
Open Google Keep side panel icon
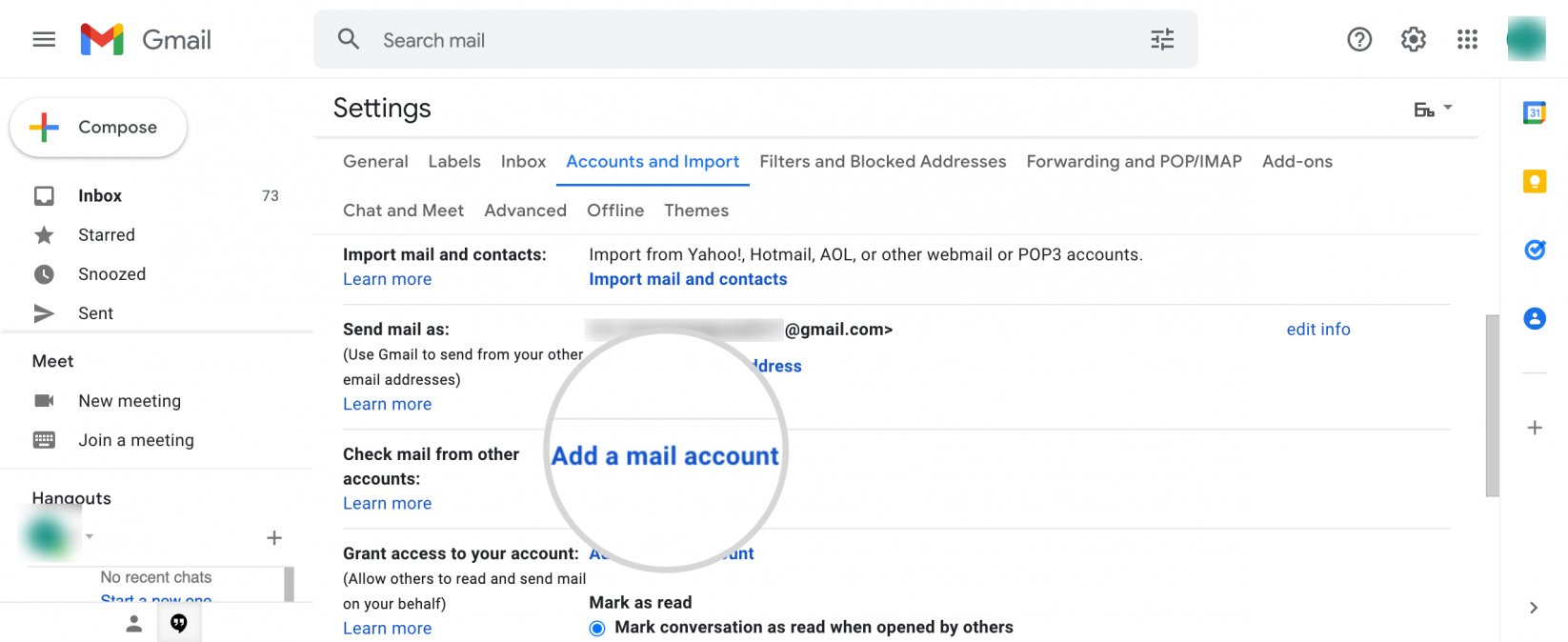click(x=1534, y=181)
